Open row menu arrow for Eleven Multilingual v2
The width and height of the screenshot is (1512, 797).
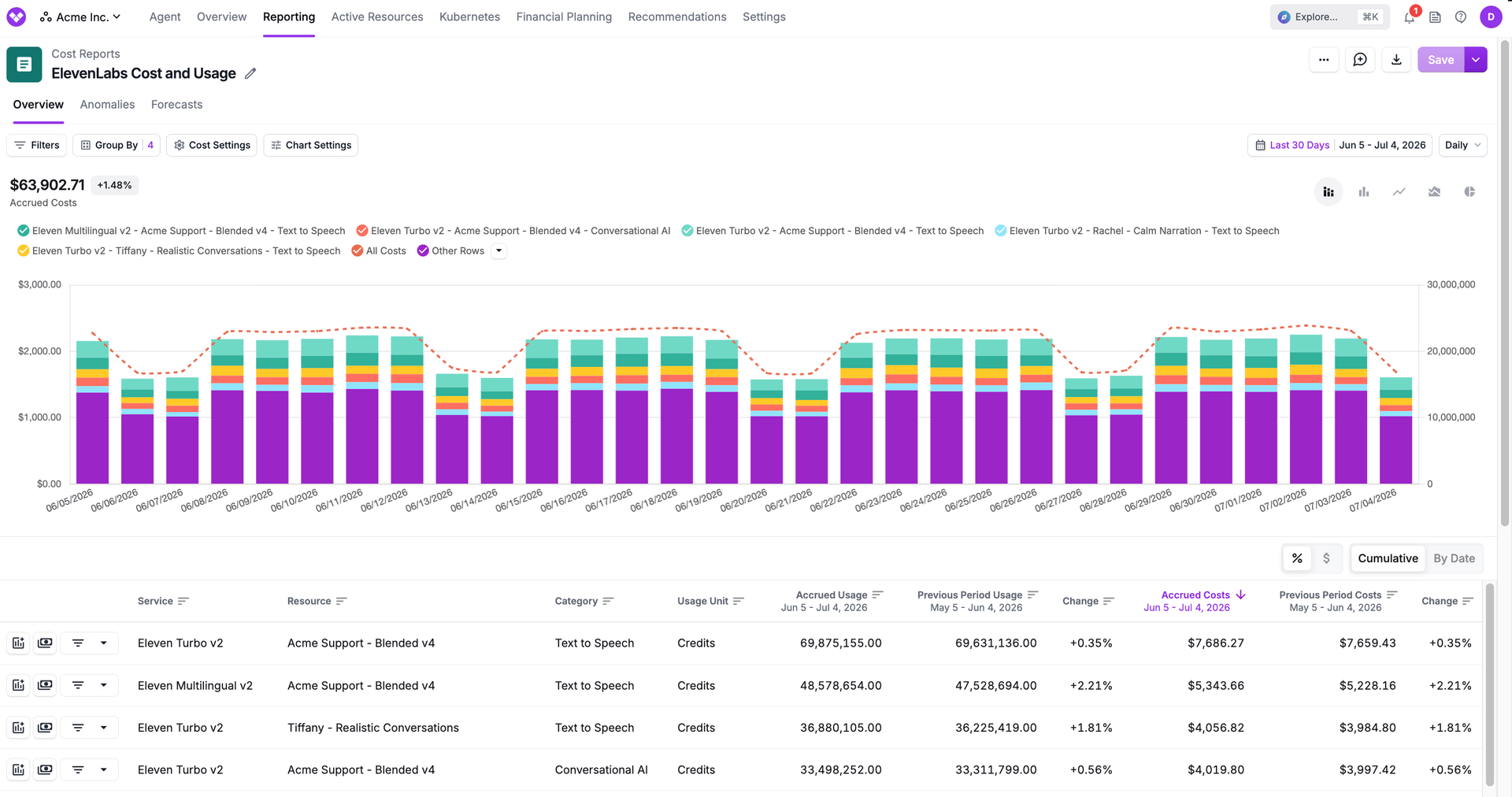tap(103, 685)
